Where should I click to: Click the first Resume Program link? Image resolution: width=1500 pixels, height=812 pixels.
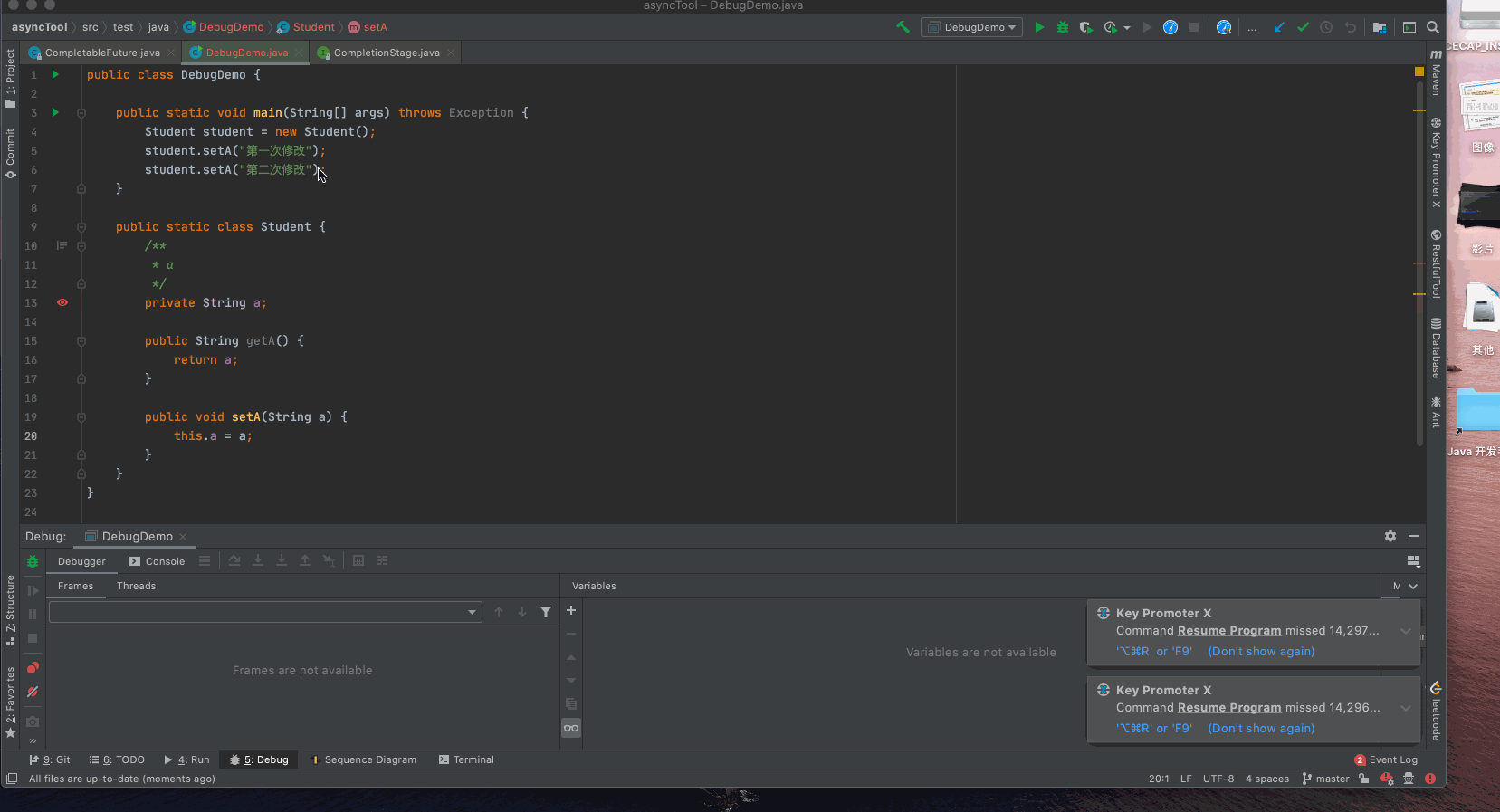(x=1229, y=631)
